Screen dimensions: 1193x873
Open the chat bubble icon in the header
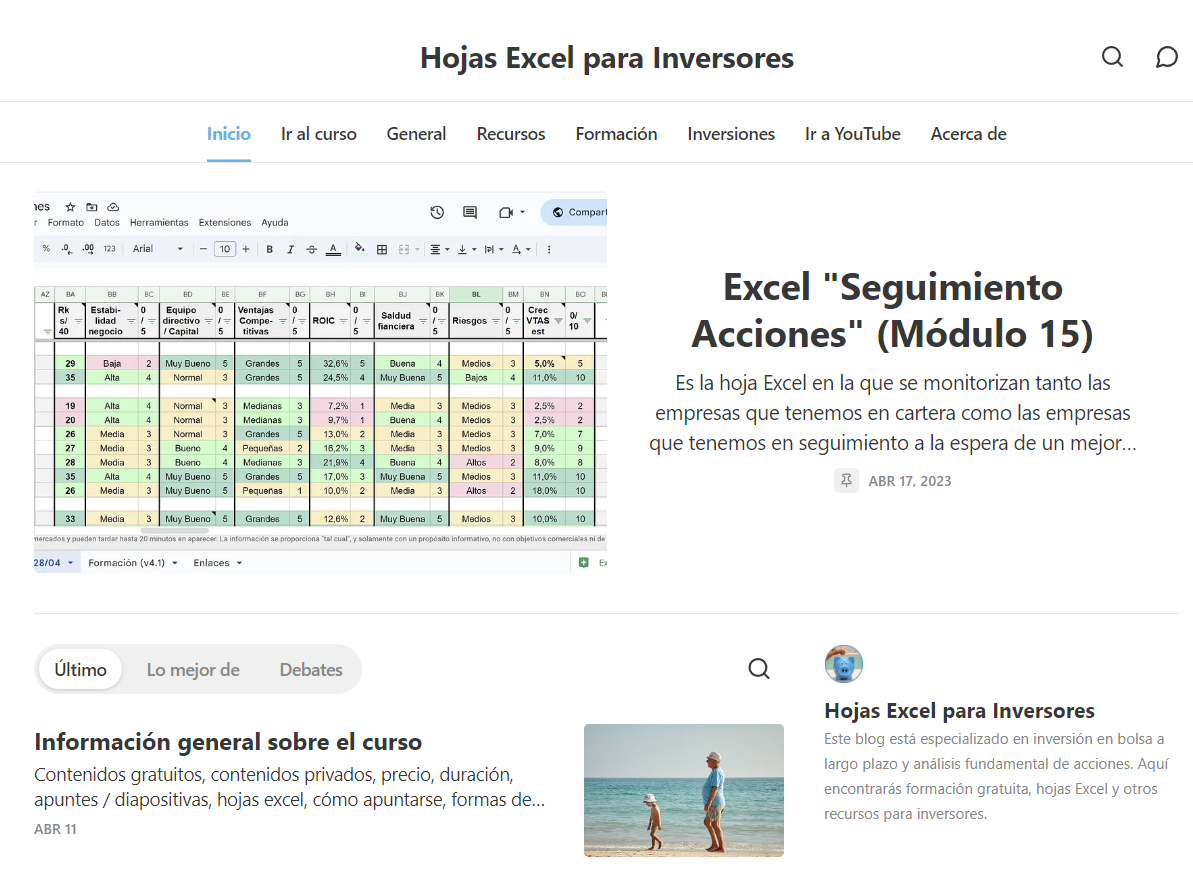(x=1166, y=57)
